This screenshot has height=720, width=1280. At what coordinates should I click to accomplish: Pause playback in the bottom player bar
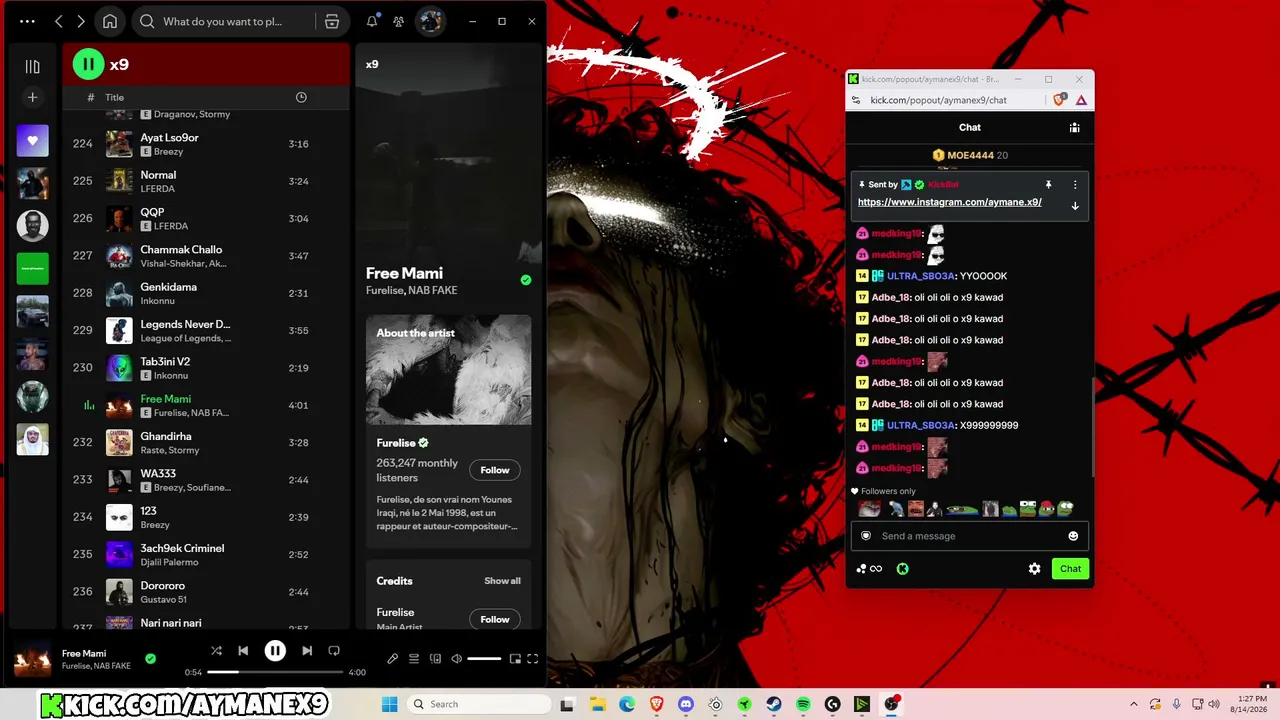275,650
